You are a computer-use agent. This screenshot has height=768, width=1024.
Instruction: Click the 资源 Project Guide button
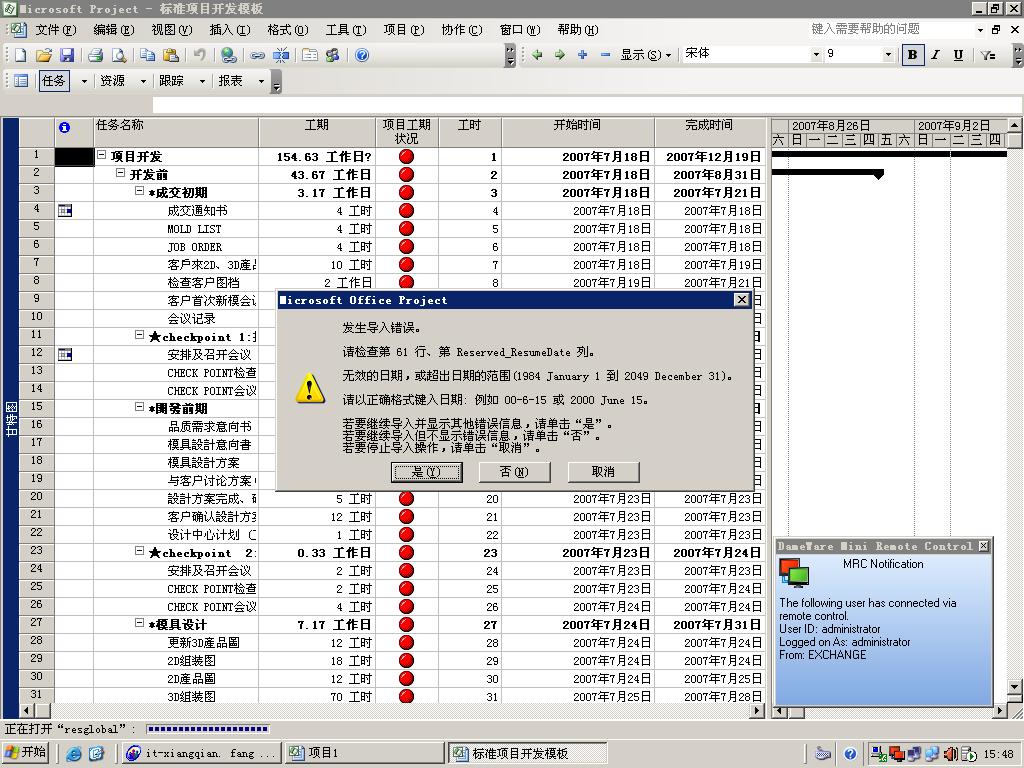[112, 81]
